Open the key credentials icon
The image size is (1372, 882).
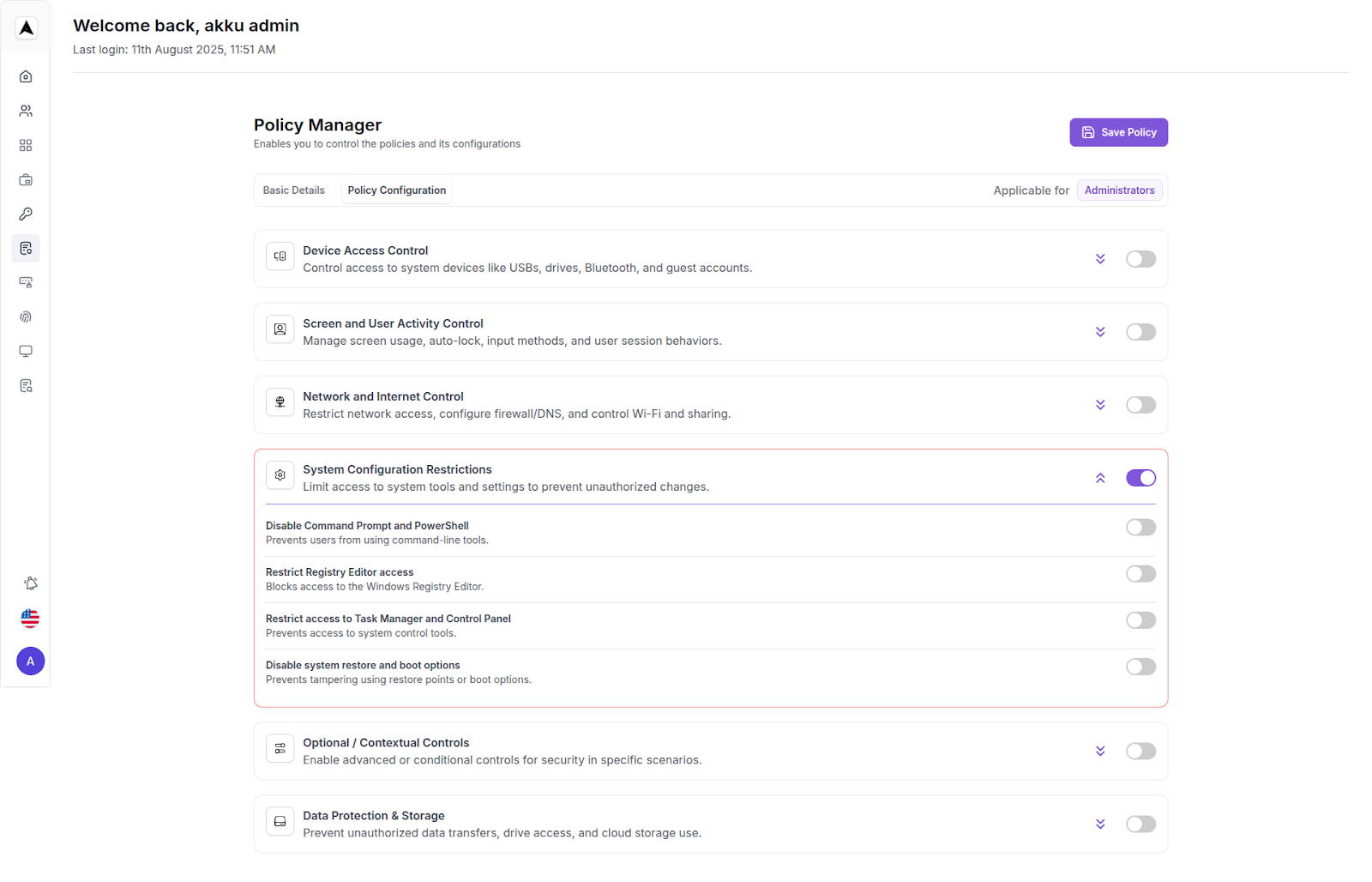pos(25,214)
